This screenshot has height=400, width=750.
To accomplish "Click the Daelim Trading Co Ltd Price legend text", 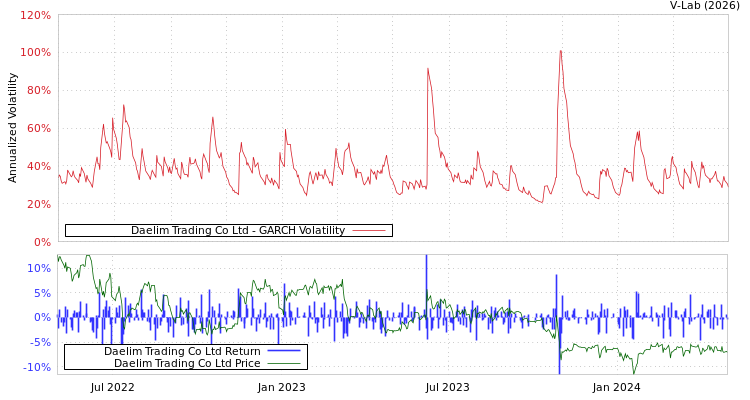I will [x=187, y=364].
